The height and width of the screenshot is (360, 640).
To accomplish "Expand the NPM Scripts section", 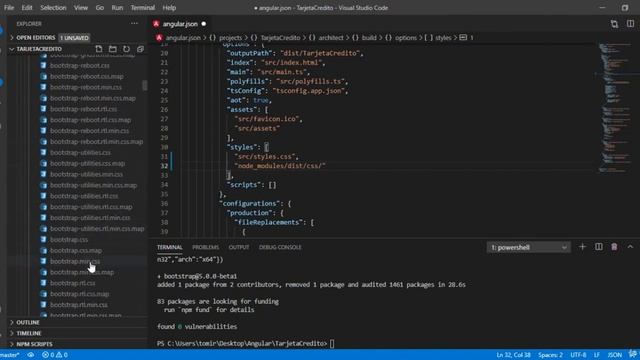I will 34,344.
